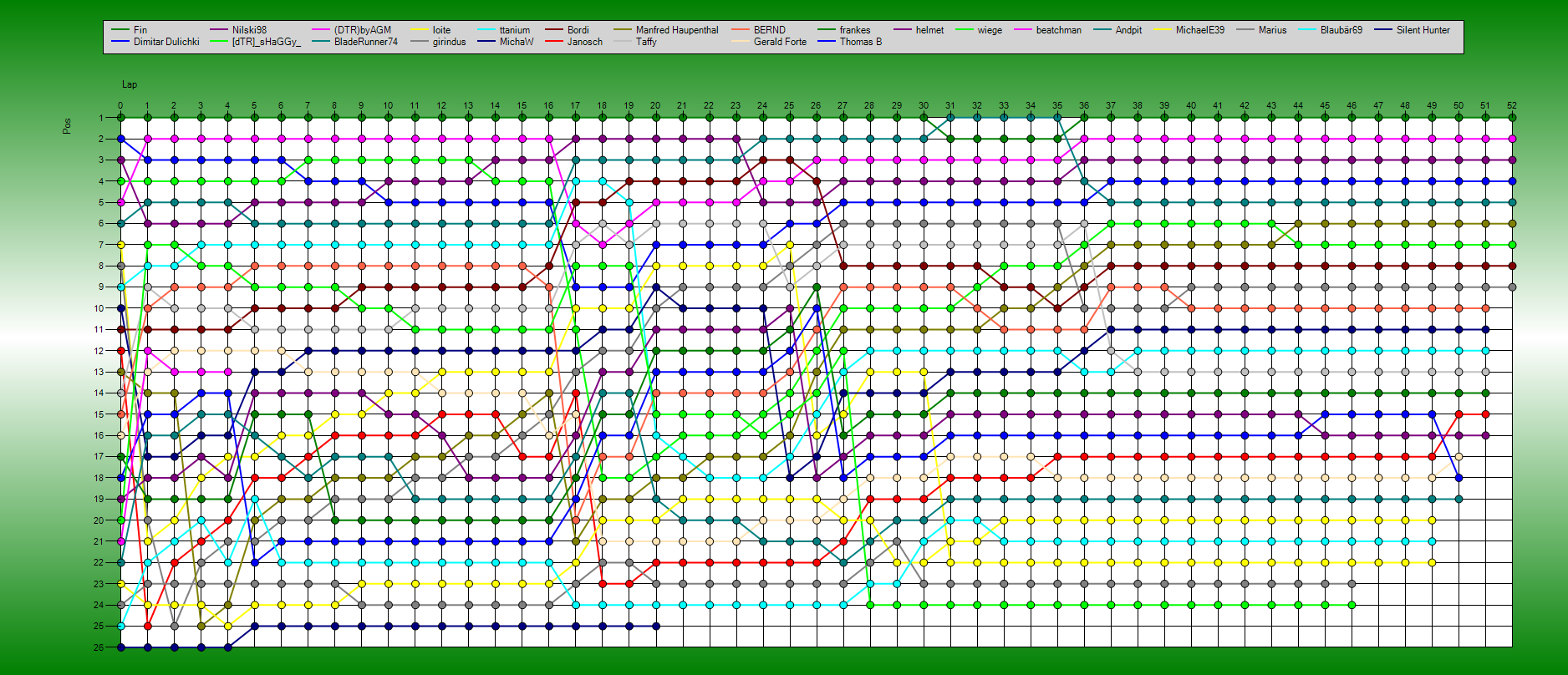Click the position 1 marker at lap 52
1568x675 pixels.
[1512, 118]
